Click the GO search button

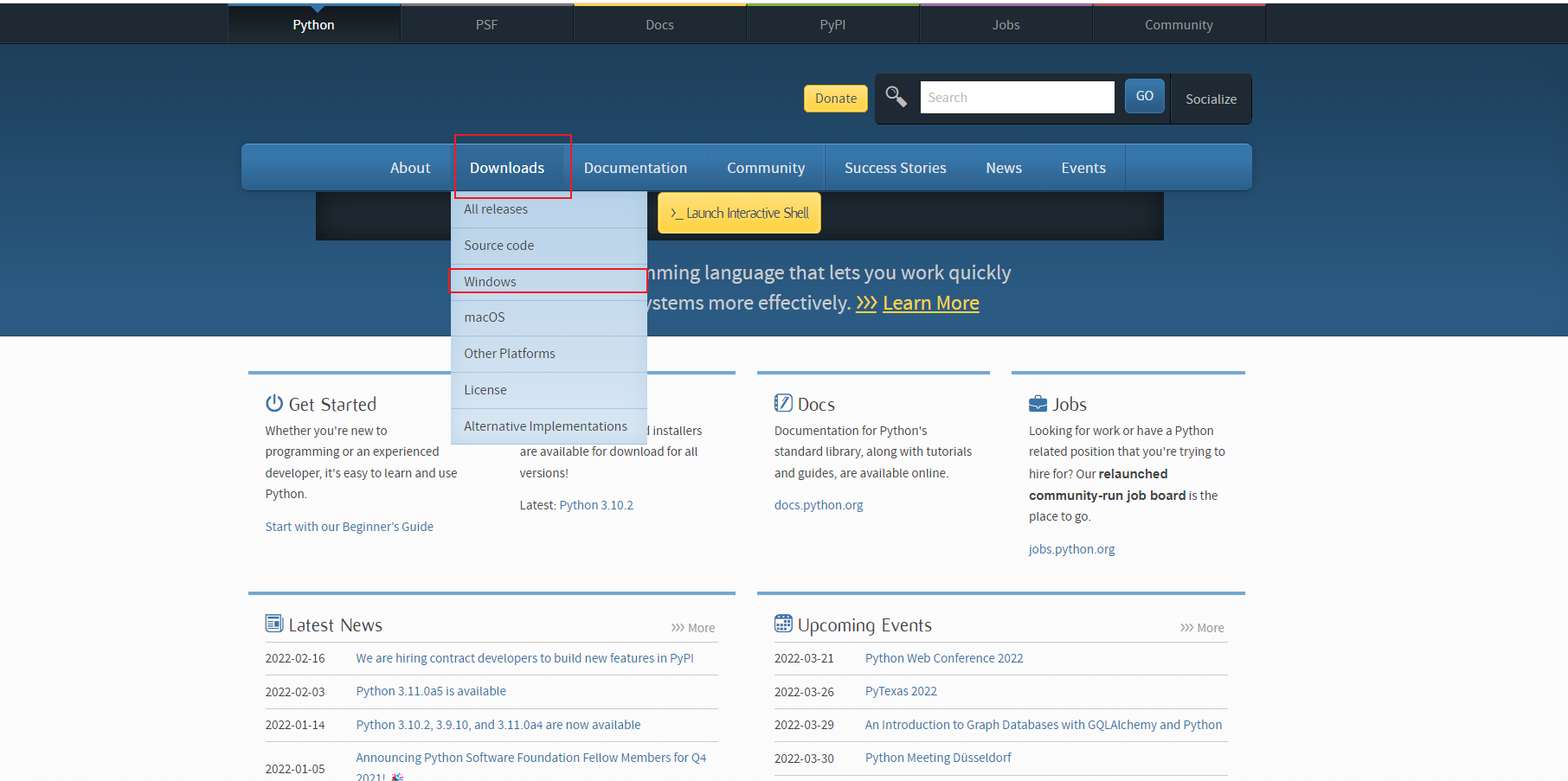click(x=1144, y=96)
